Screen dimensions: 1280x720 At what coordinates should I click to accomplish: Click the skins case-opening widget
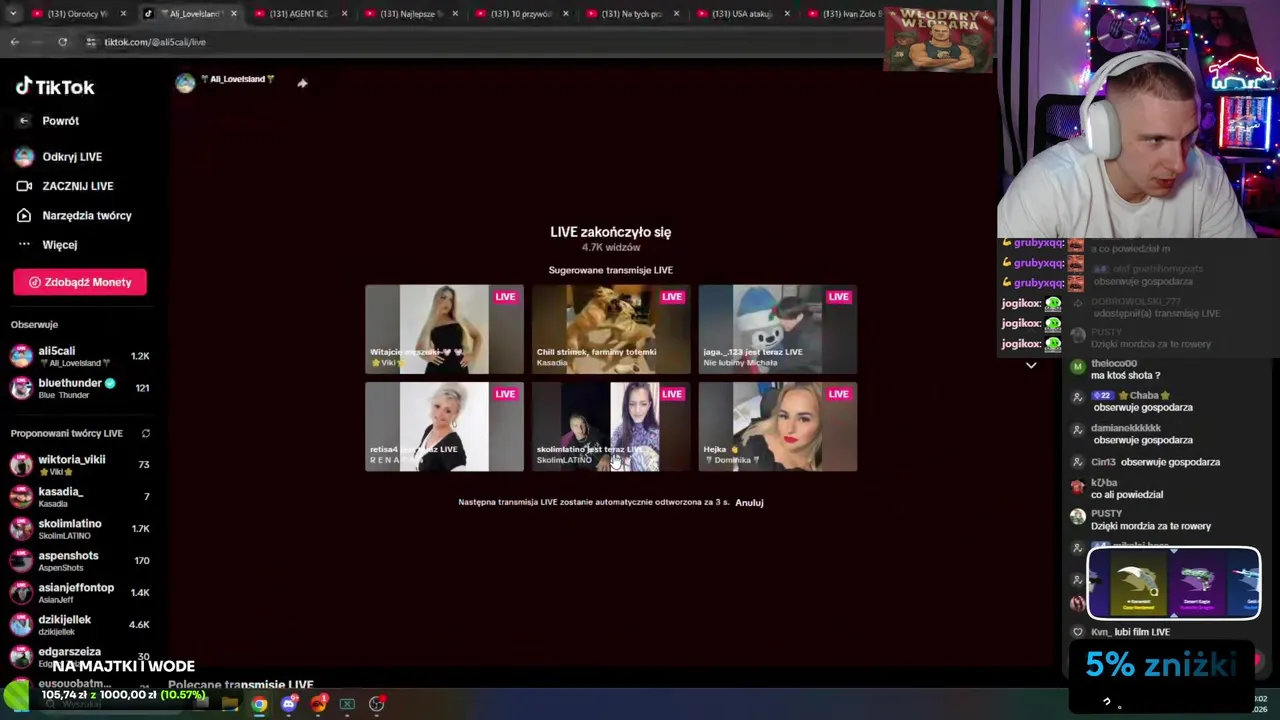pyautogui.click(x=1173, y=583)
